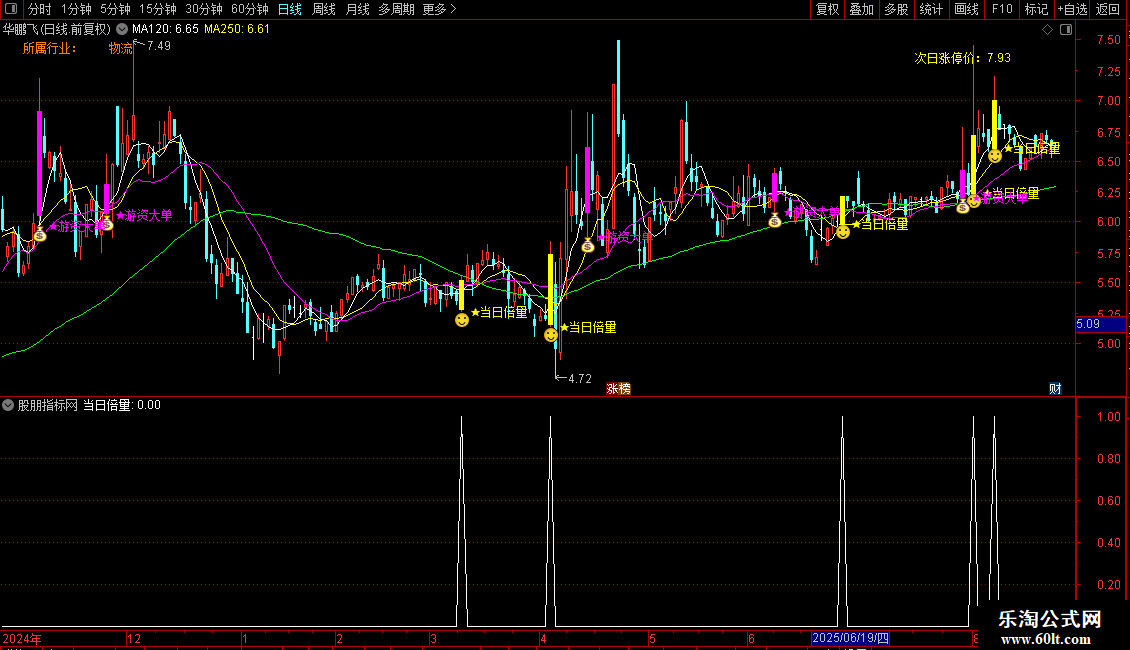1130x650 pixels.
Task: Click the smiley icon near 2025/06/19 marker
Action: coord(842,232)
